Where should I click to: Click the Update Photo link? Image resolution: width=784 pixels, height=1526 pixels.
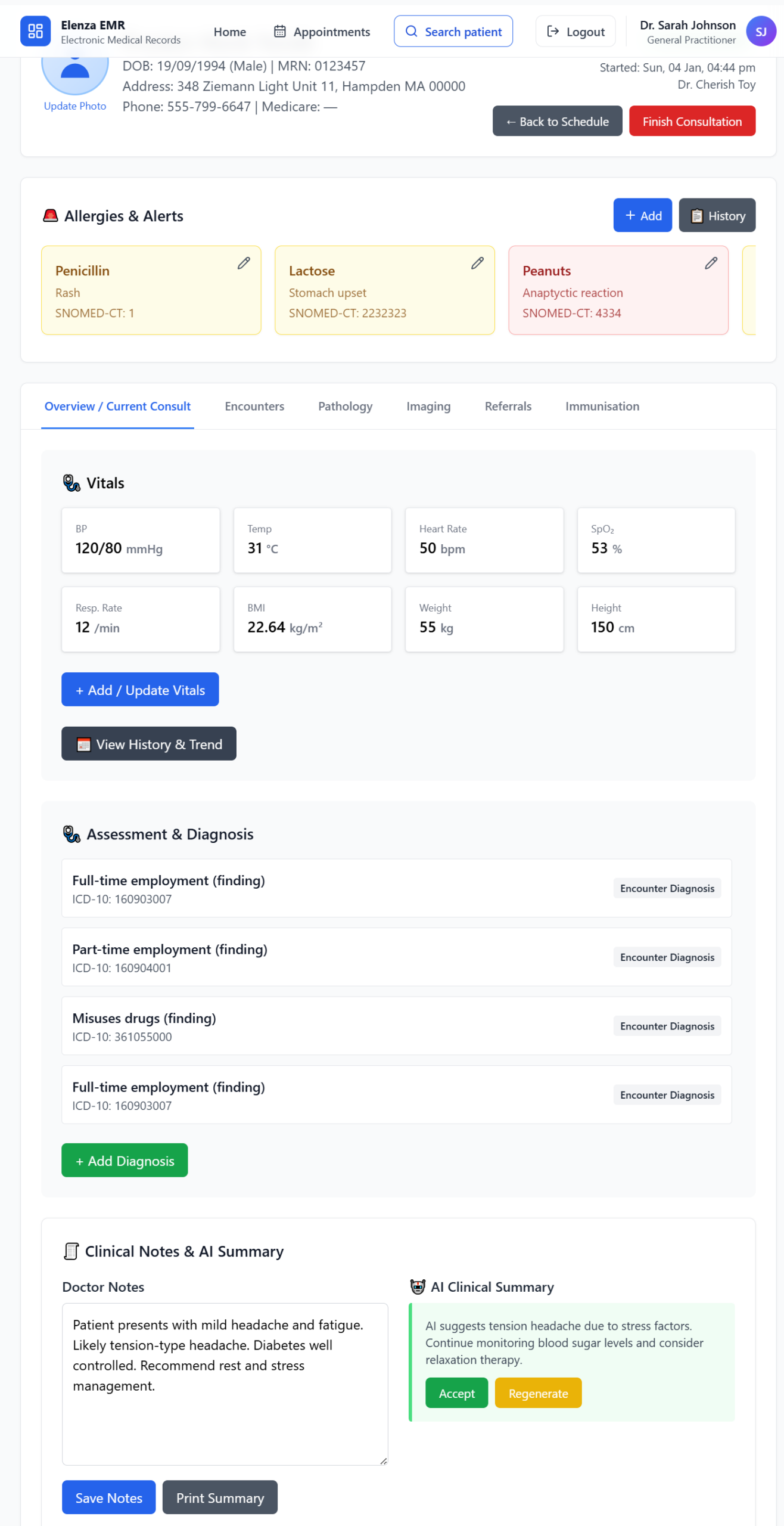75,106
